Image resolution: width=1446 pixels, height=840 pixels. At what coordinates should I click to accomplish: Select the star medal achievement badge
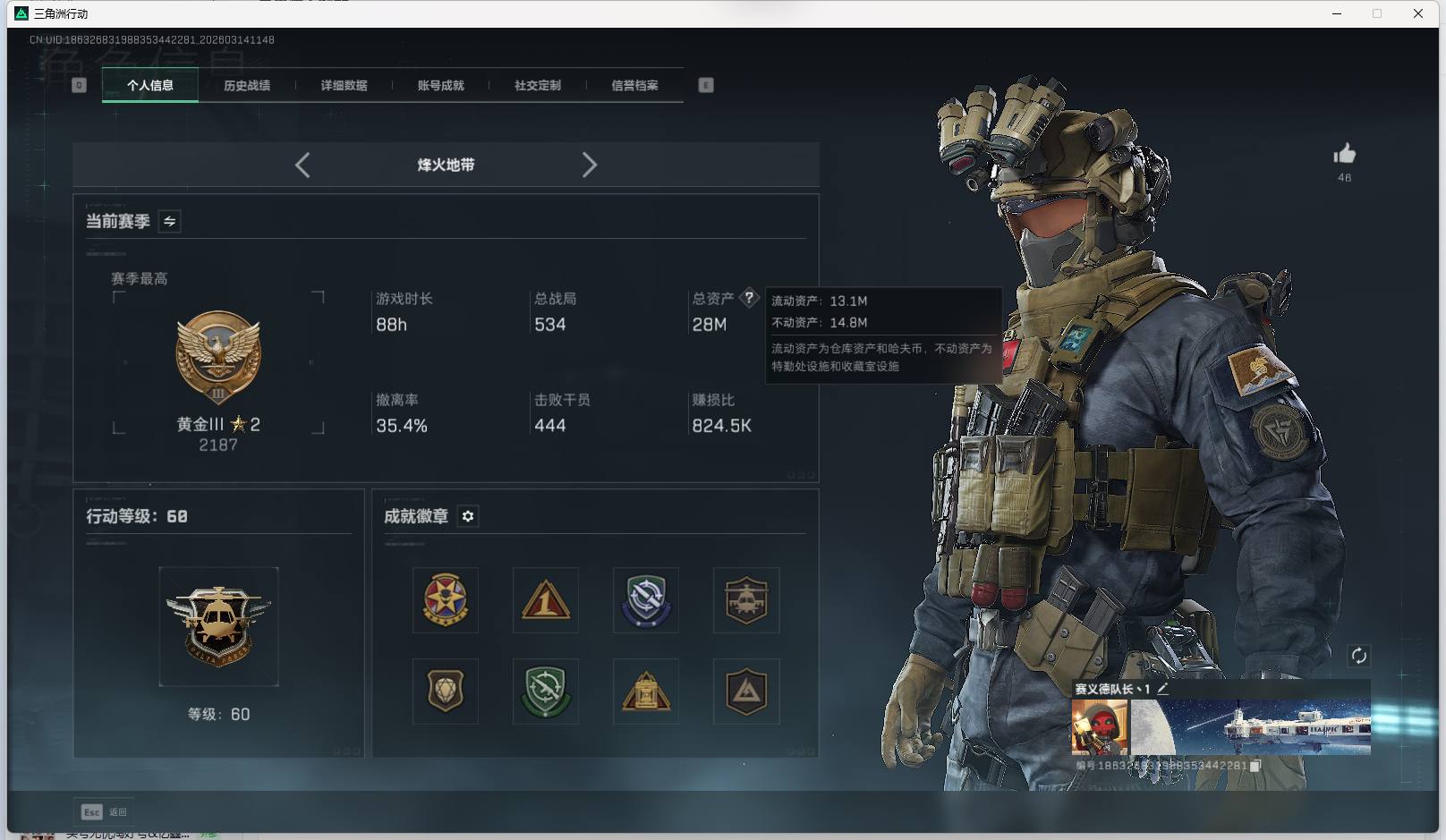[446, 600]
